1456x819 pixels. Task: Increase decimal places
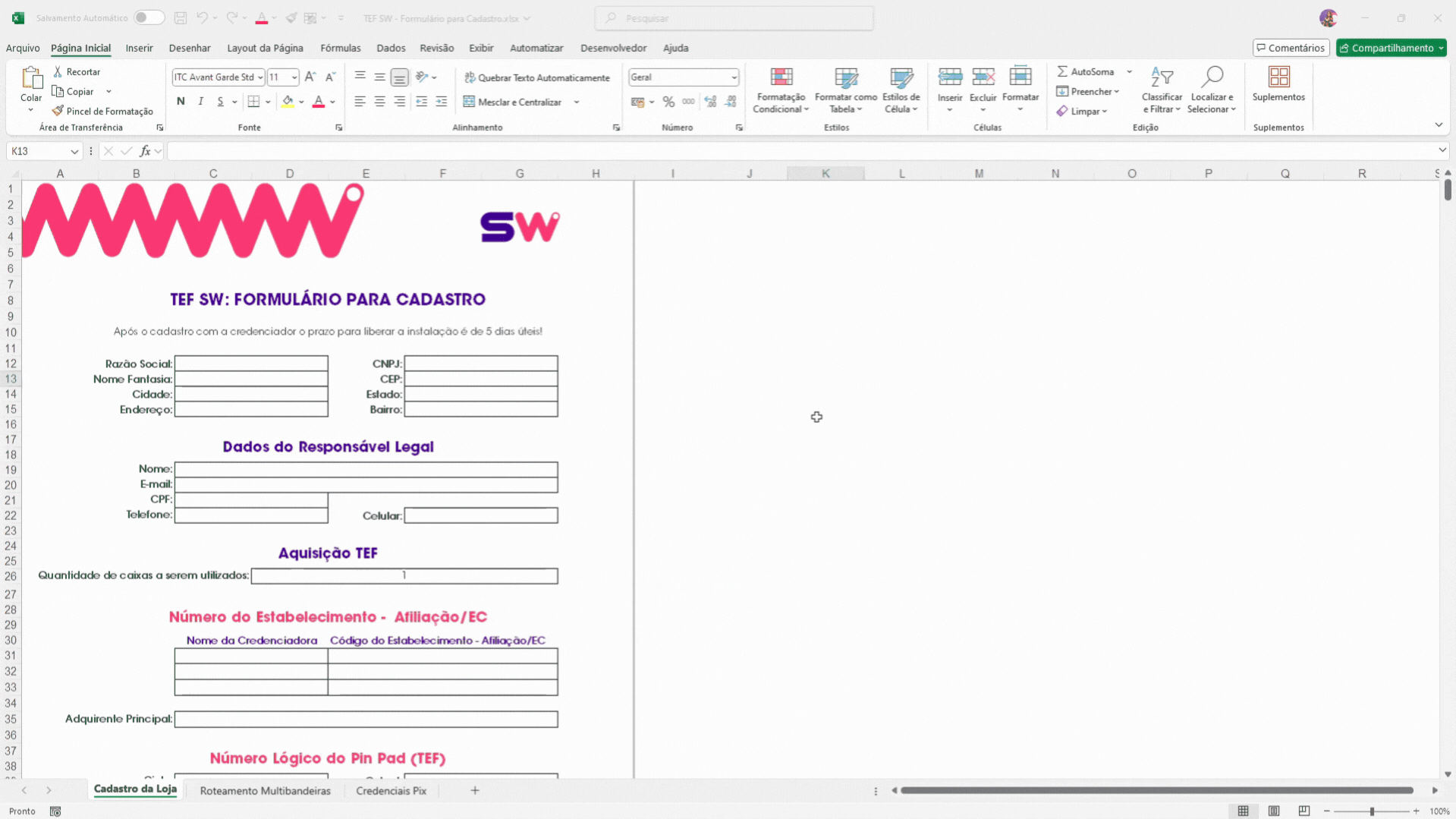(711, 102)
